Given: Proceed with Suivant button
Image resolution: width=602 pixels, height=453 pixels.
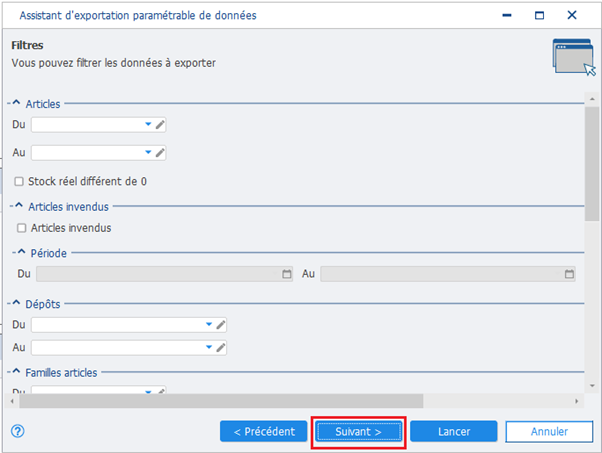Looking at the screenshot, I should tap(359, 432).
